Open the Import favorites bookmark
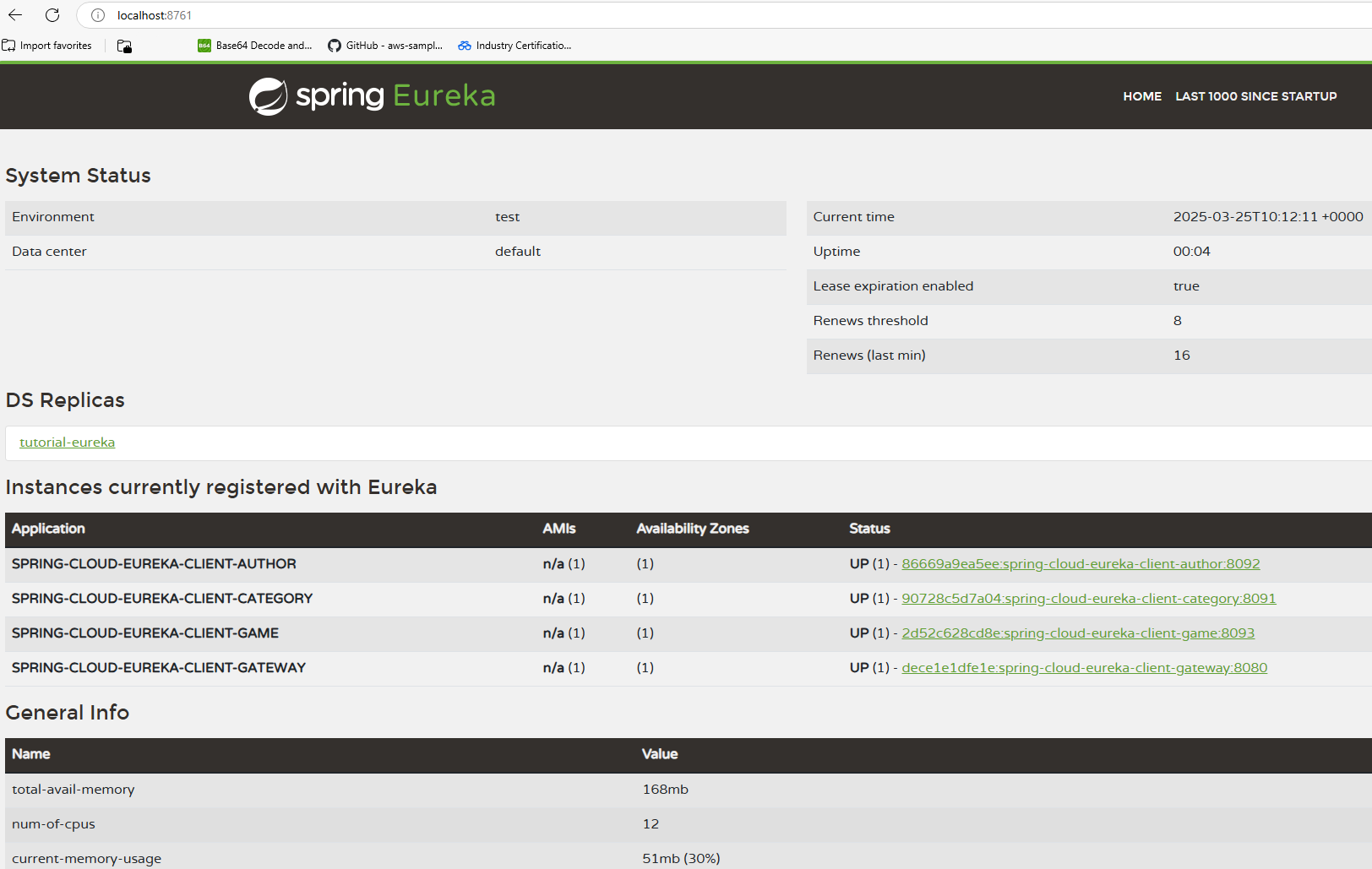The image size is (1372, 869). click(x=47, y=46)
